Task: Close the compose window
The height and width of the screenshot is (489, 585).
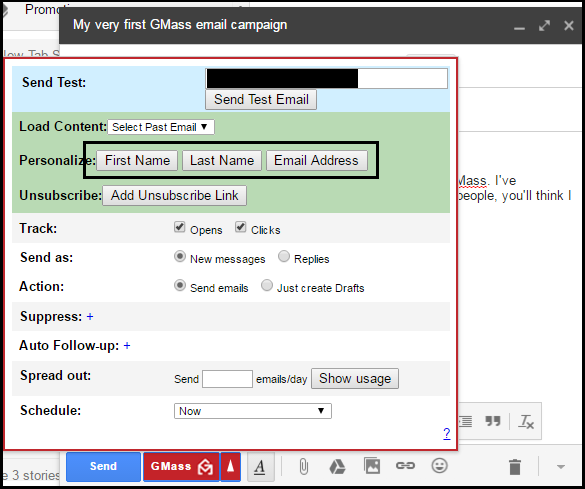Action: coord(569,26)
